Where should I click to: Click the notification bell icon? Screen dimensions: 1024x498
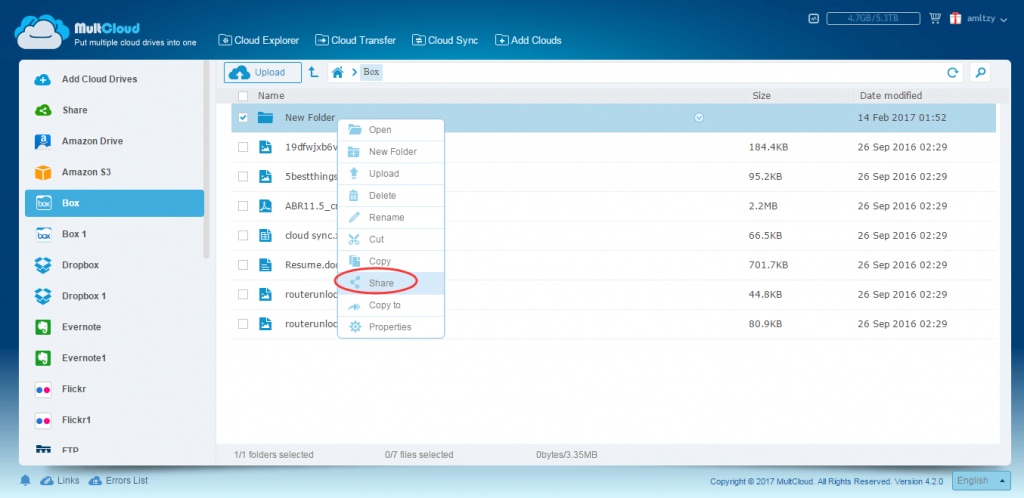25,480
